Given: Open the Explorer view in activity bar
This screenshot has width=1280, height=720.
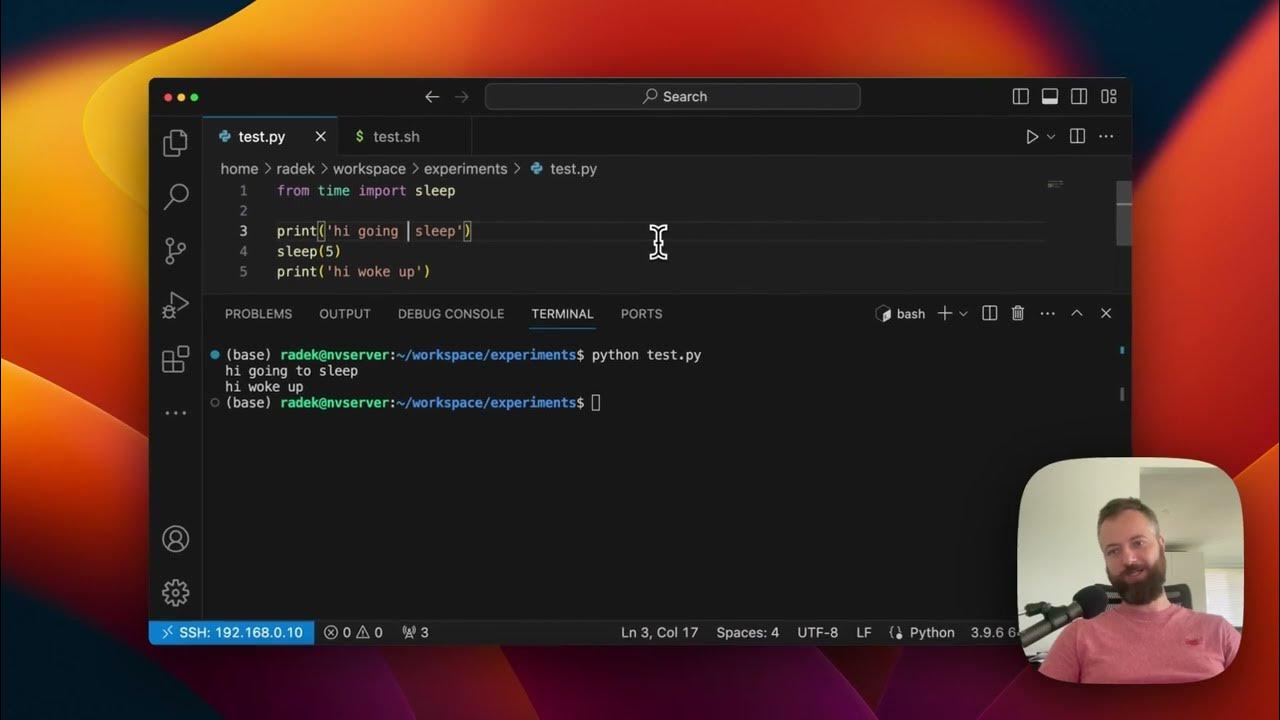Looking at the screenshot, I should [x=175, y=143].
